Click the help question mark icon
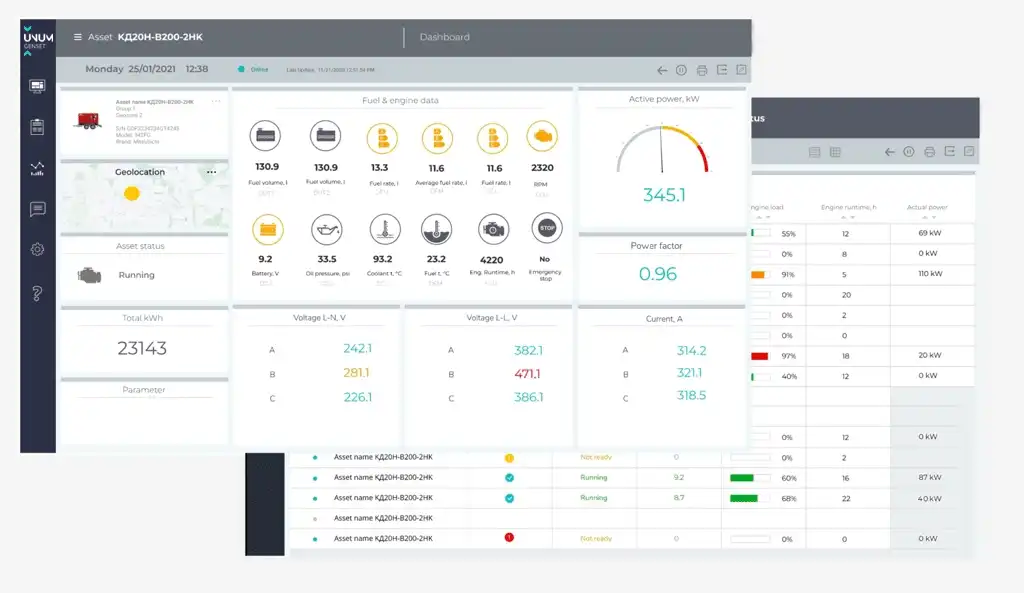This screenshot has height=593, width=1024. click(38, 293)
